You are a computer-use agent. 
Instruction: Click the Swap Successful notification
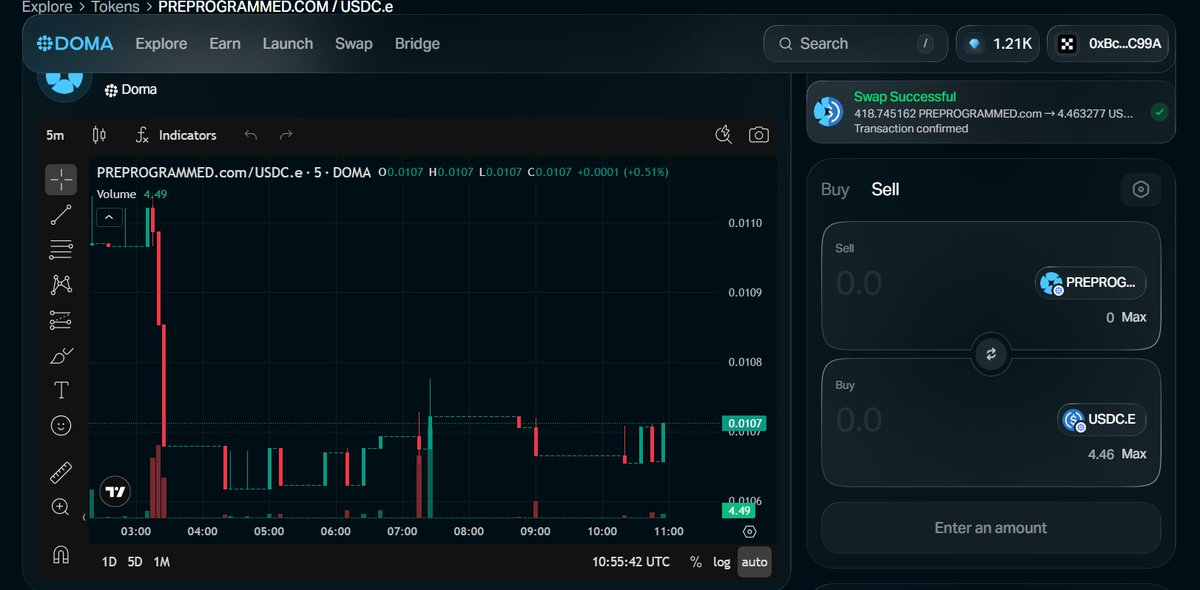[x=991, y=113]
